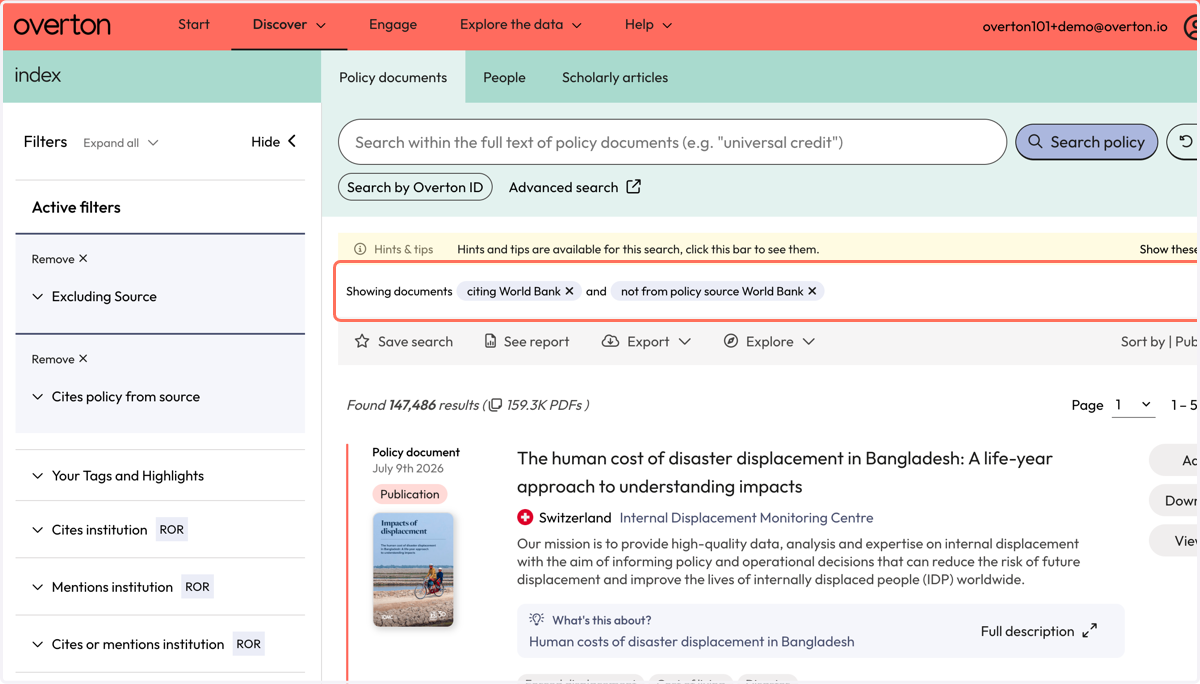
Task: Switch to the Policy documents tab
Action: (393, 77)
